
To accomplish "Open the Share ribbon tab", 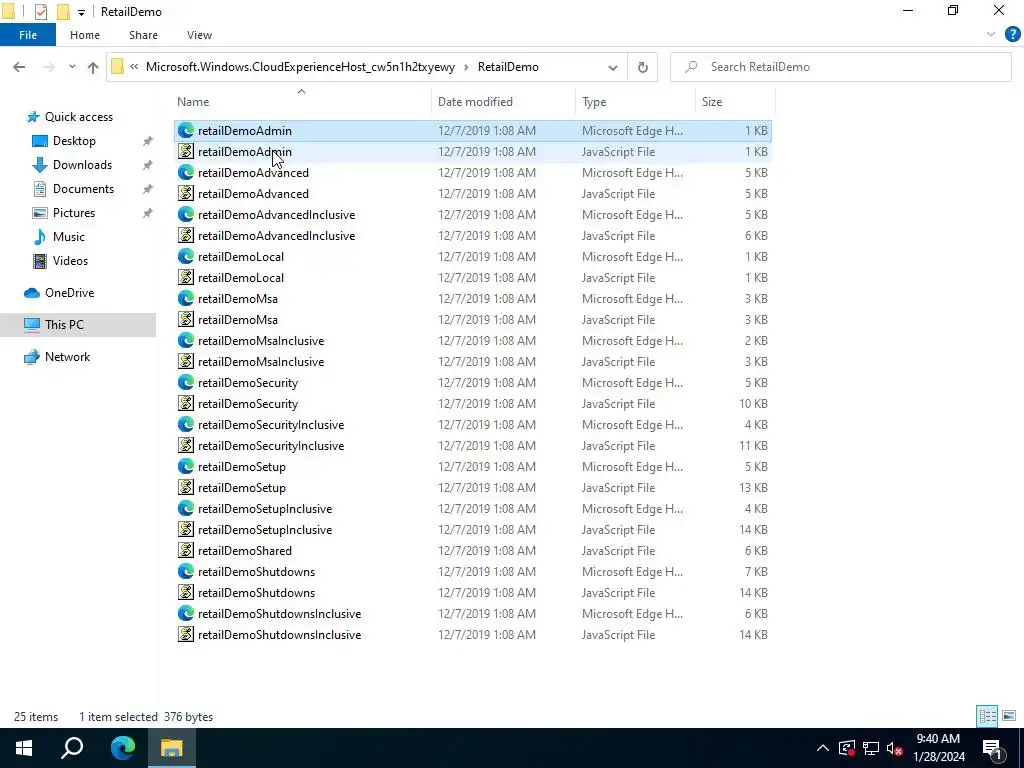I will (143, 35).
